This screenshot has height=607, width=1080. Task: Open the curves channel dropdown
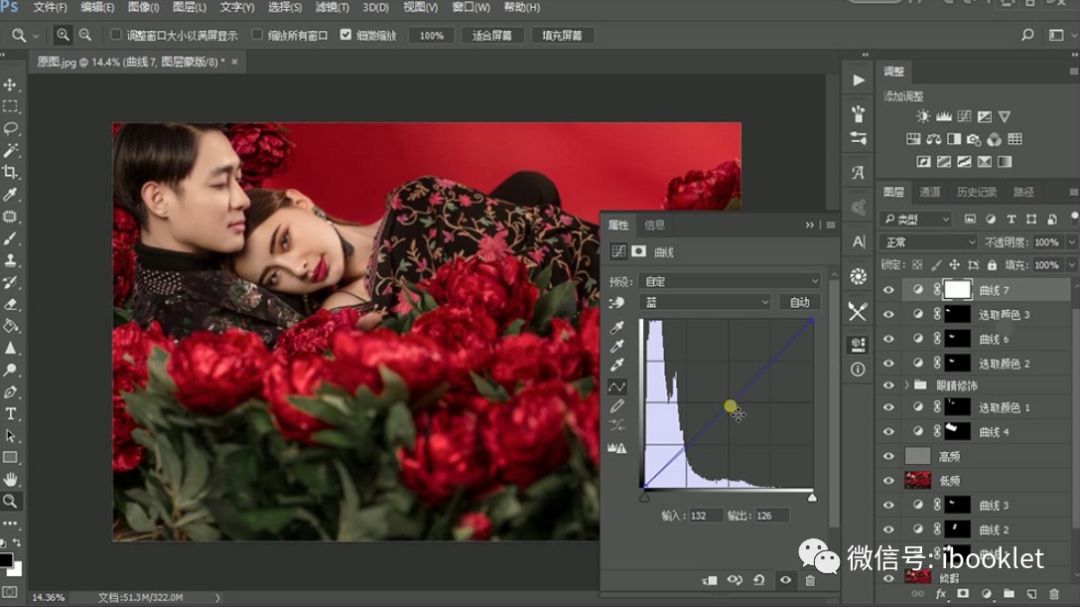(x=704, y=302)
